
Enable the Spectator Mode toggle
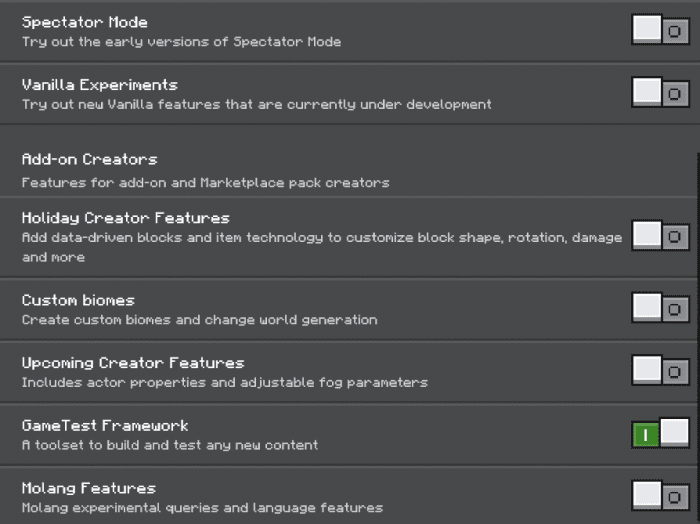coord(661,30)
